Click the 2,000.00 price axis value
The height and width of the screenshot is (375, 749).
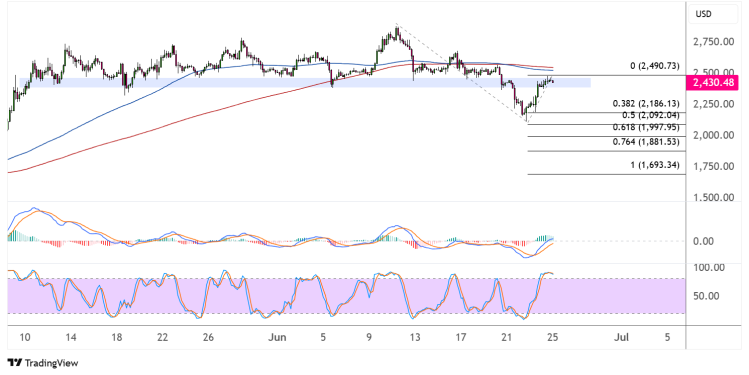click(713, 135)
